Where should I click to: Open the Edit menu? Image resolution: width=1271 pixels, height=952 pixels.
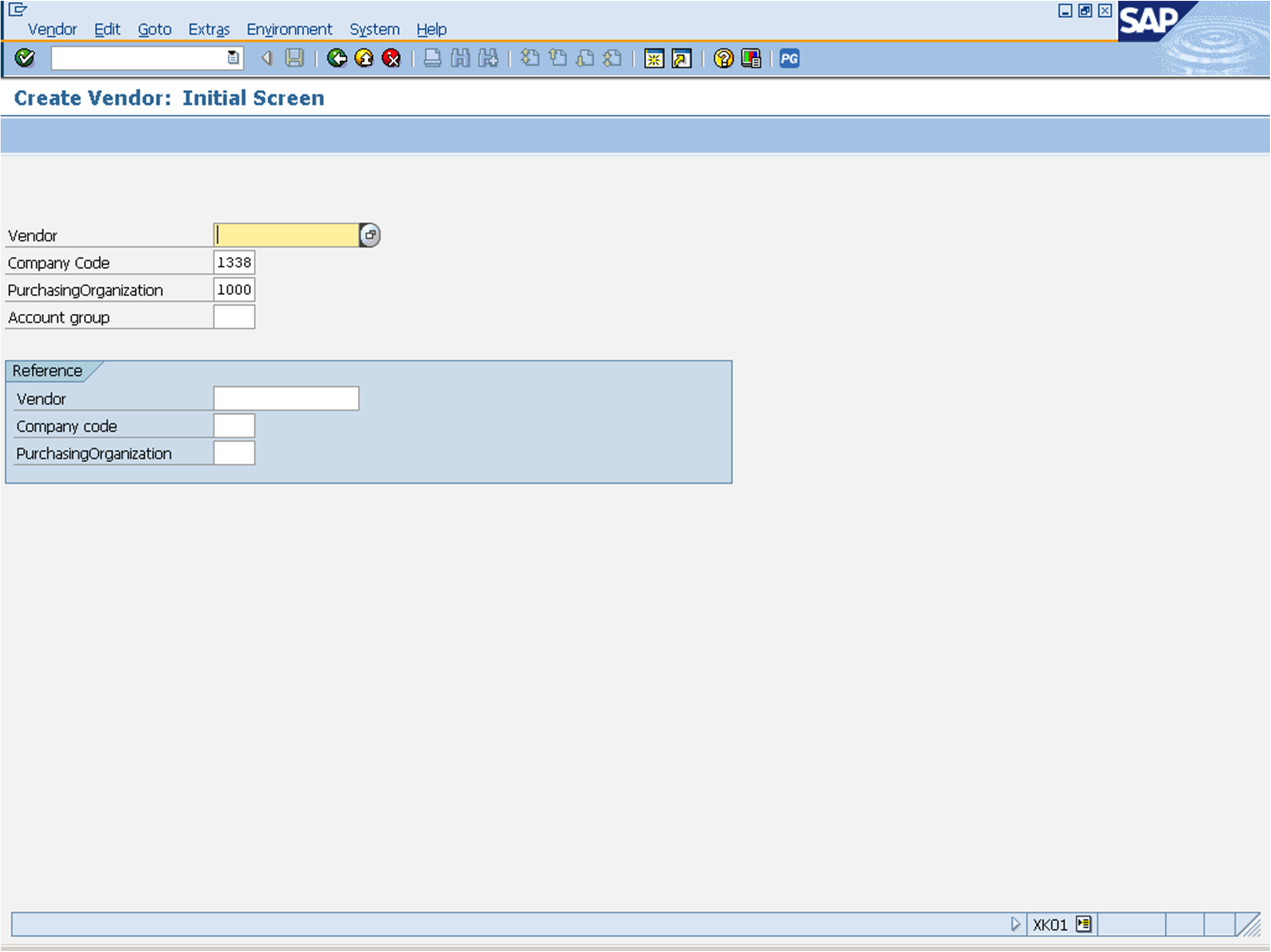(107, 30)
